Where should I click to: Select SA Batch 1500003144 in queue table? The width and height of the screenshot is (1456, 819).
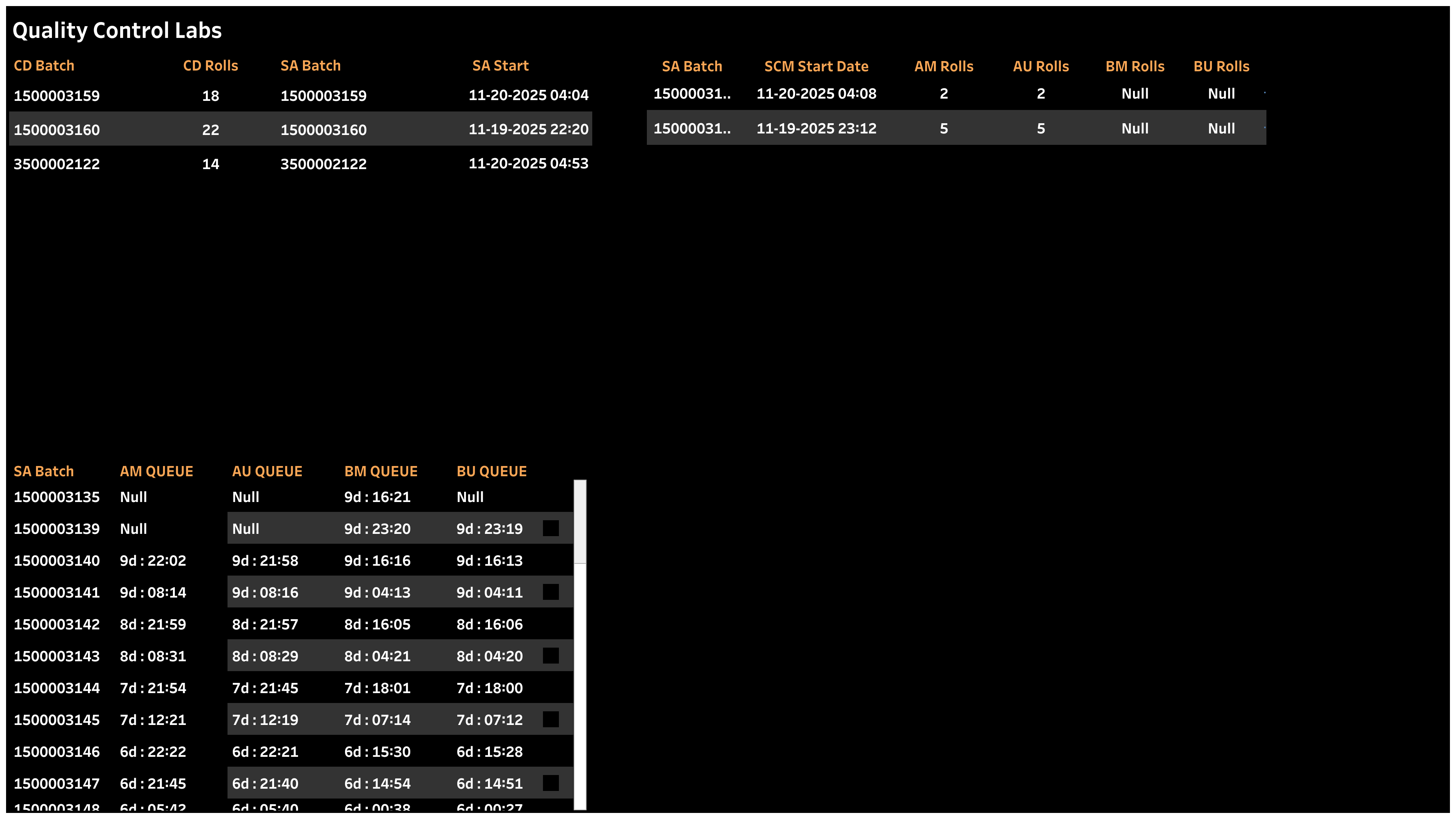point(56,688)
